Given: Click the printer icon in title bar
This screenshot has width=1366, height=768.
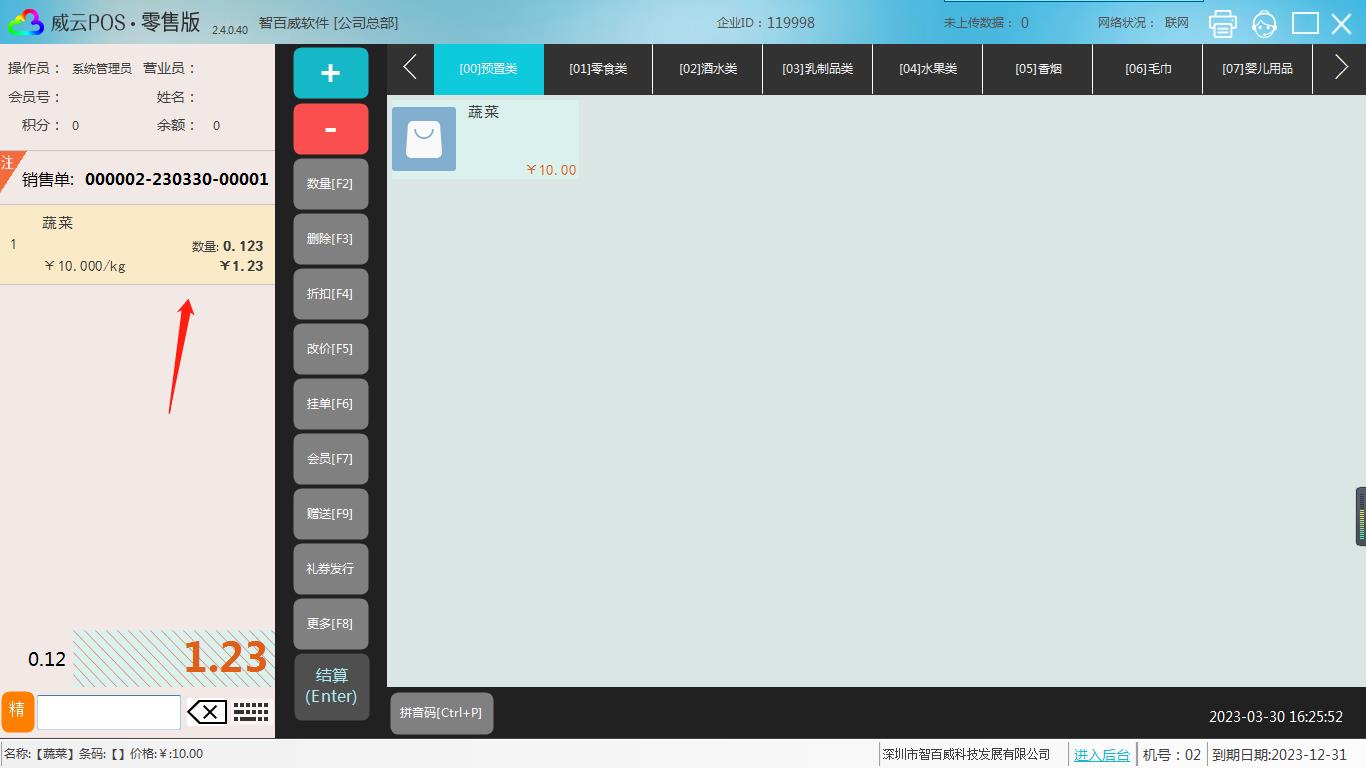Looking at the screenshot, I should pos(1222,23).
